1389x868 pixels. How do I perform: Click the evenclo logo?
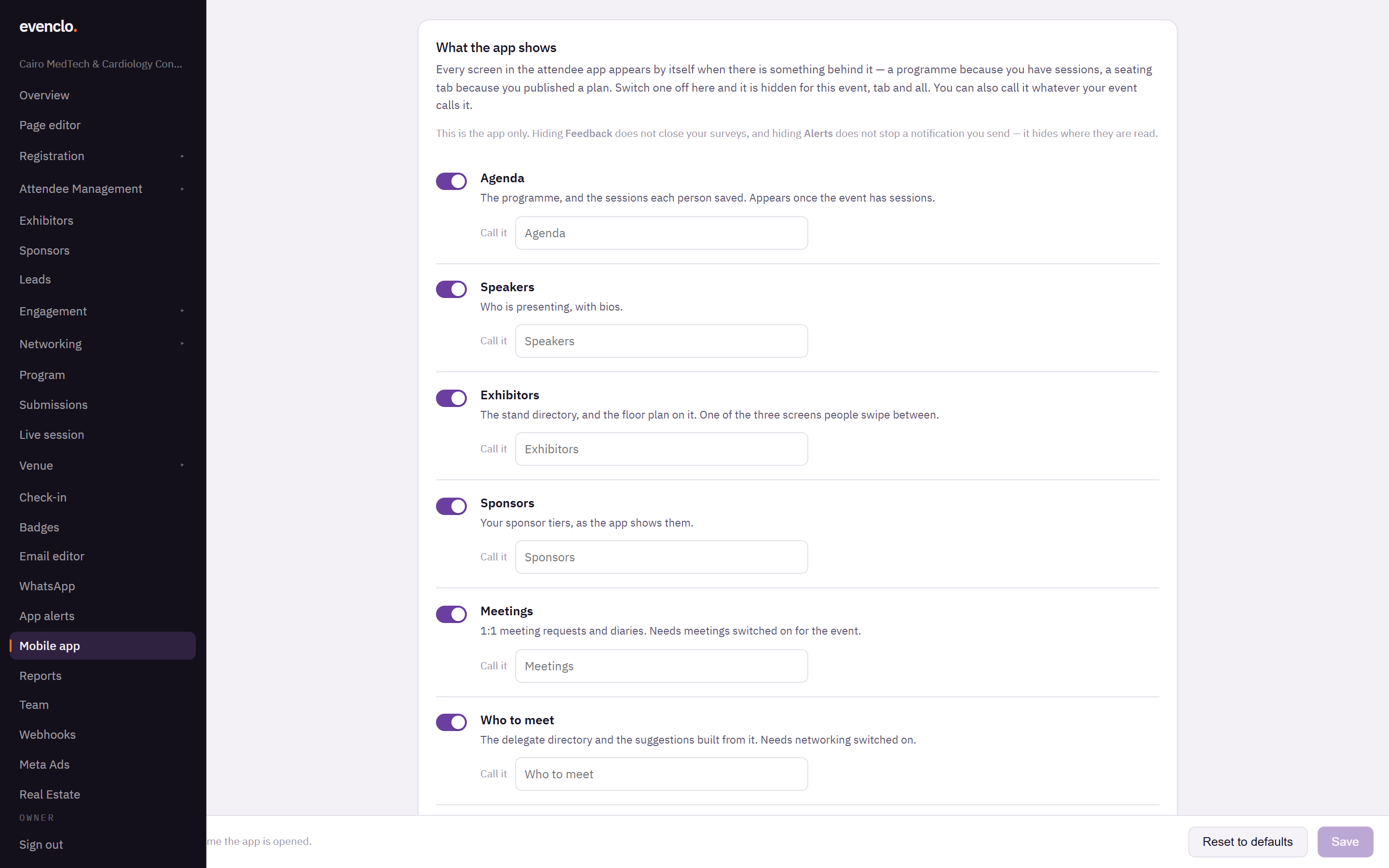click(48, 27)
